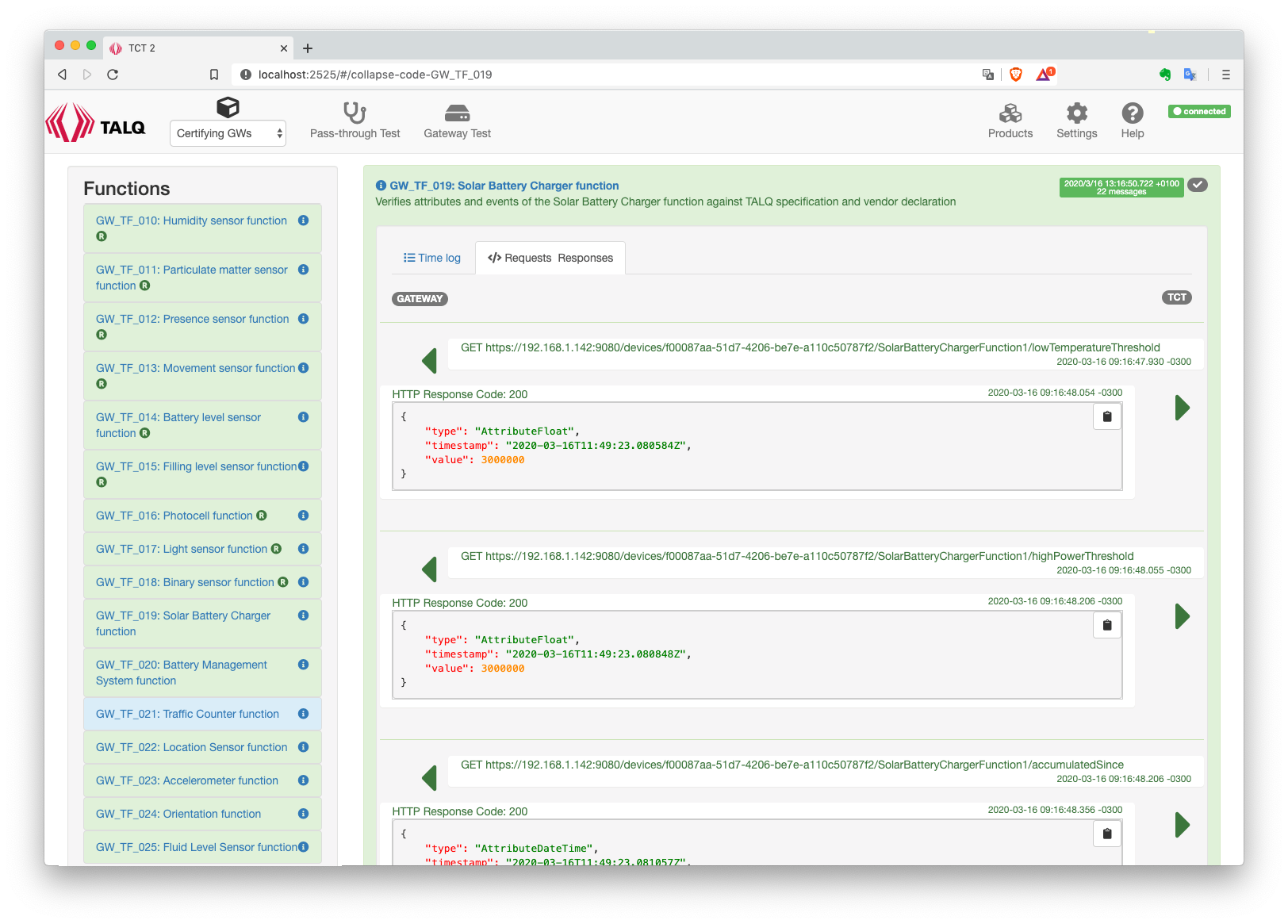Select GW_TF_025 Fluid Level Sensor function

[x=196, y=847]
